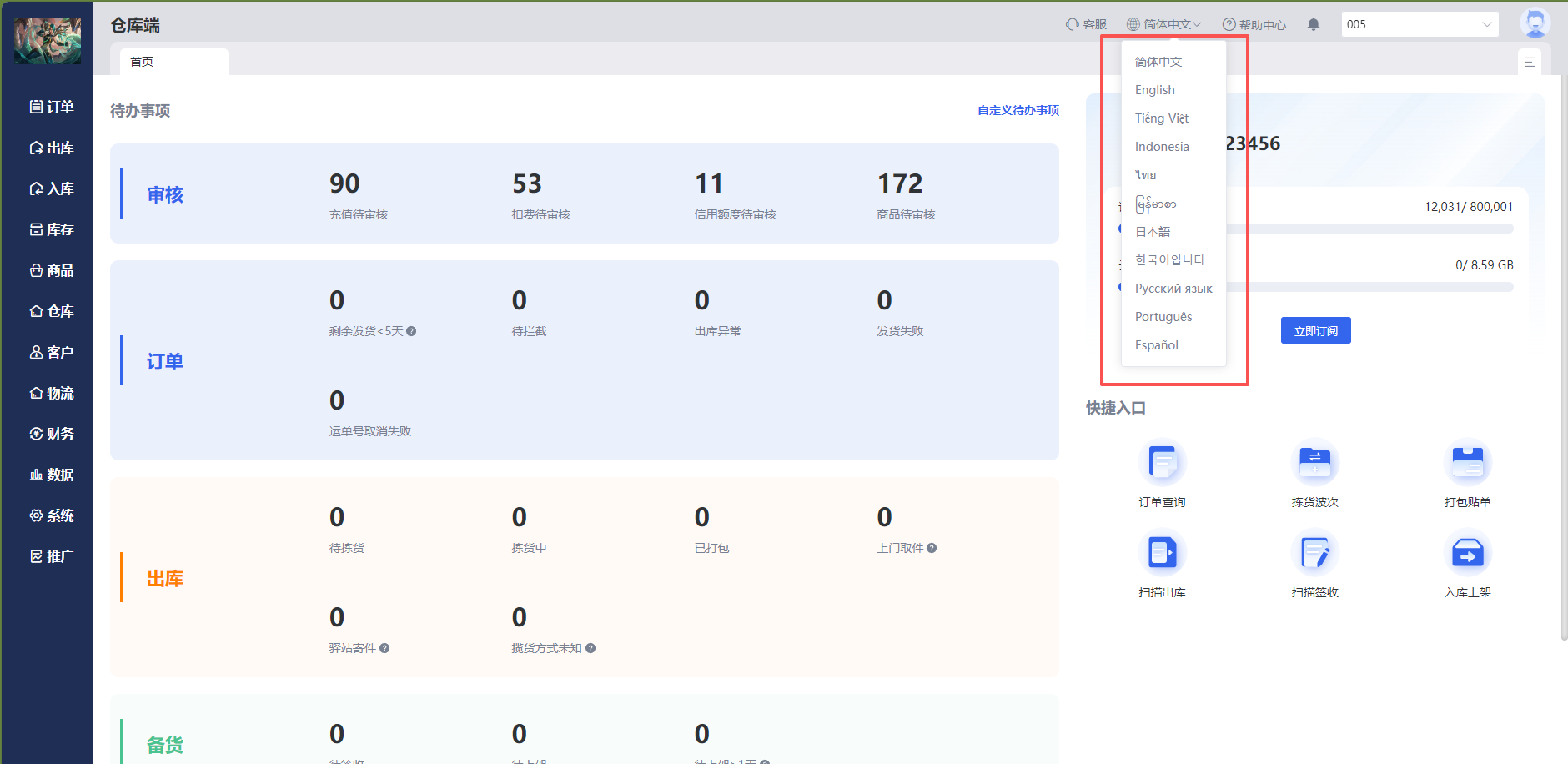This screenshot has width=1568, height=764.
Task: Open the 005 warehouse selector dropdown
Action: click(x=1419, y=24)
